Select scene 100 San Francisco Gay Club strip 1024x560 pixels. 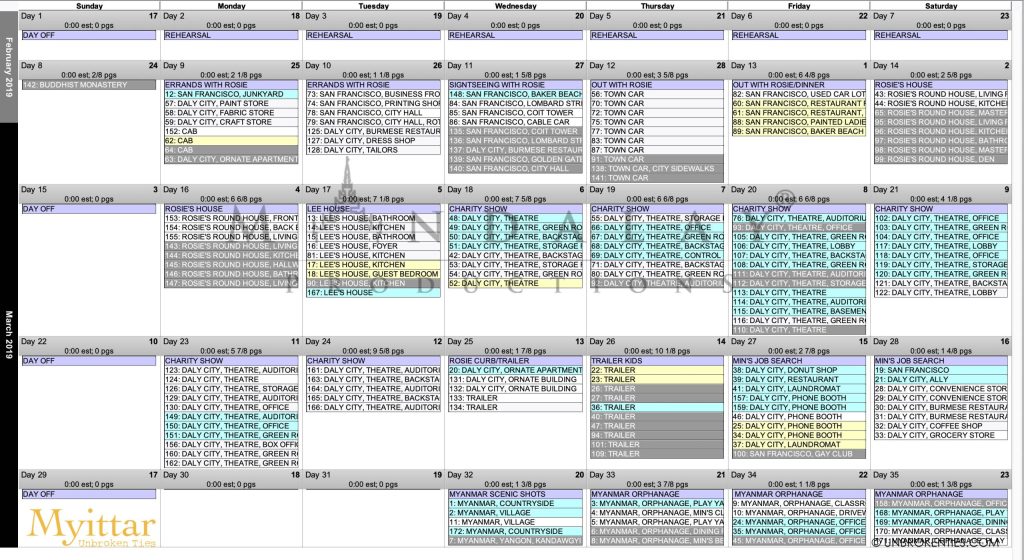click(x=799, y=454)
